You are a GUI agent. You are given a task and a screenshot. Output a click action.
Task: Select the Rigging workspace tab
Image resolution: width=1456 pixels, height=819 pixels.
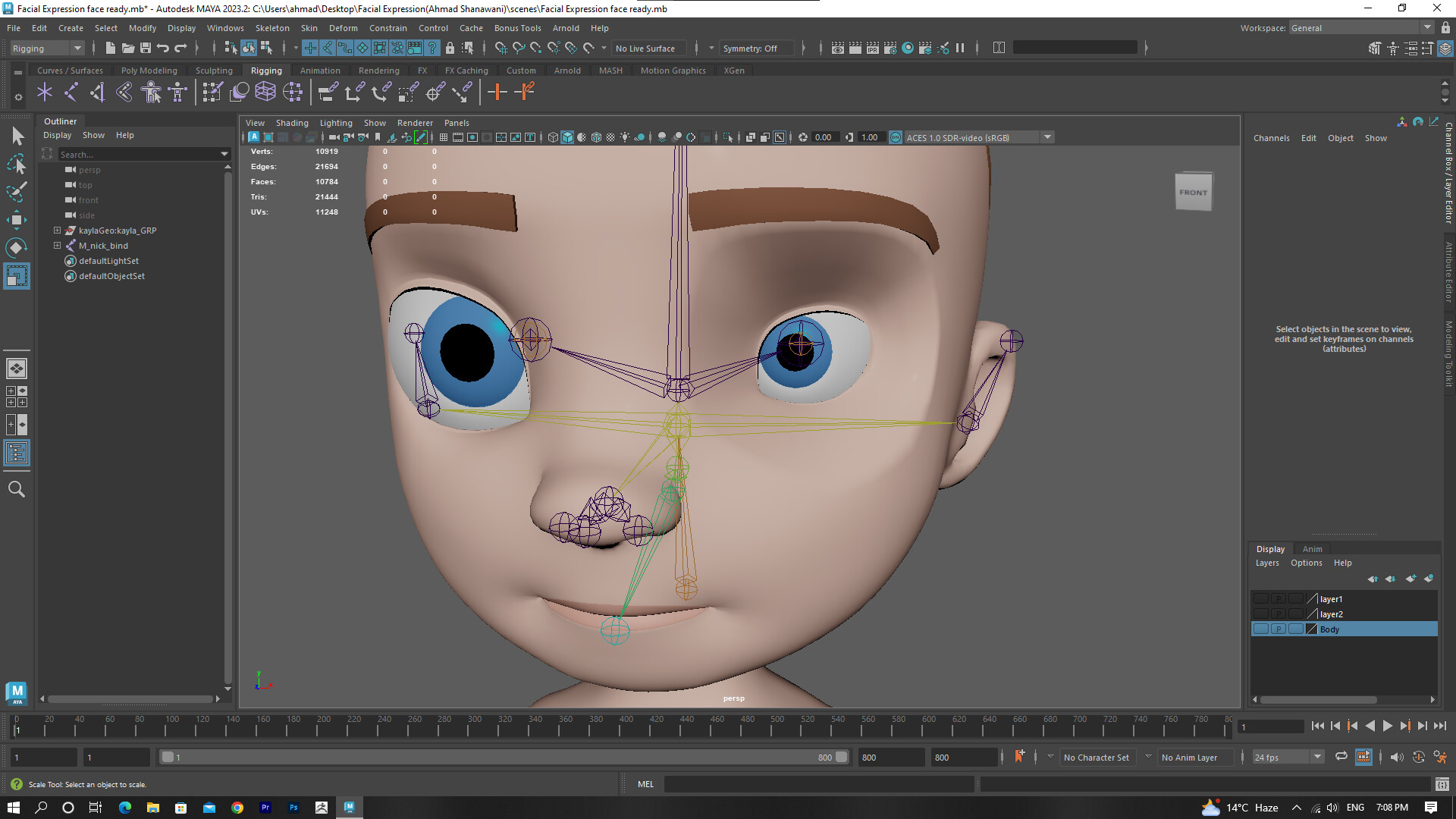click(265, 70)
